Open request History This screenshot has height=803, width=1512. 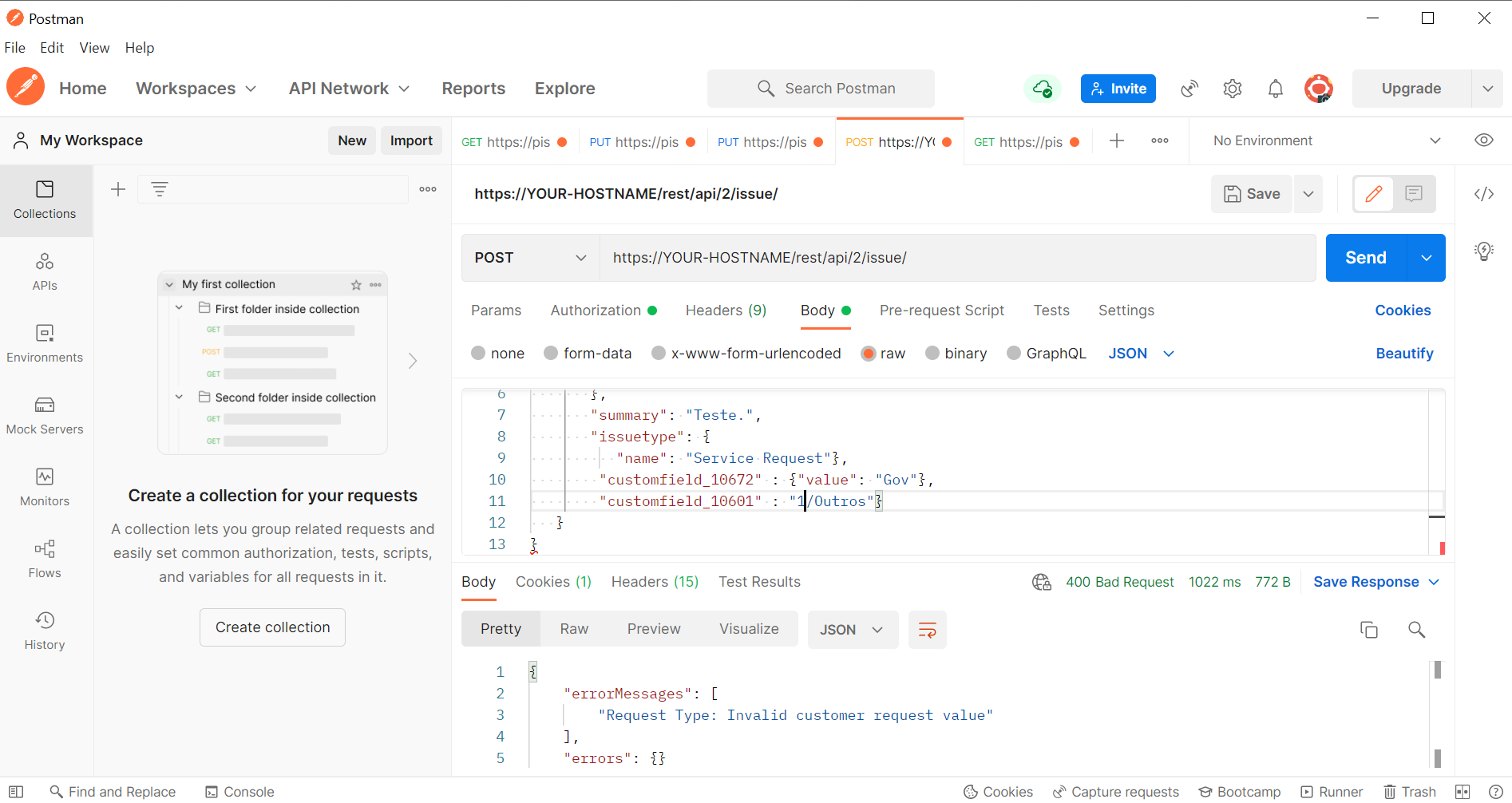click(x=45, y=629)
